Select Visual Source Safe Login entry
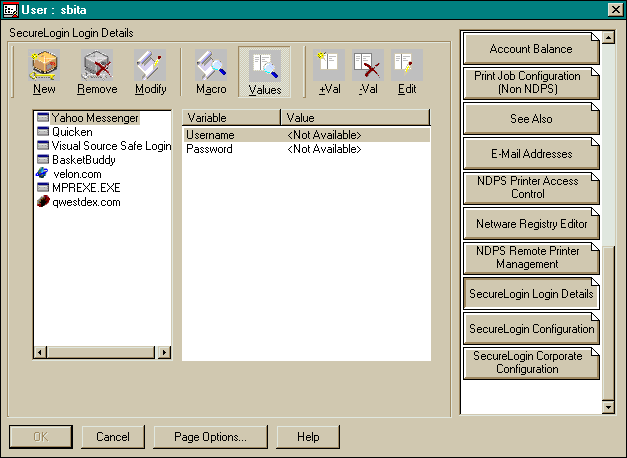Image resolution: width=627 pixels, height=458 pixels. pos(112,146)
